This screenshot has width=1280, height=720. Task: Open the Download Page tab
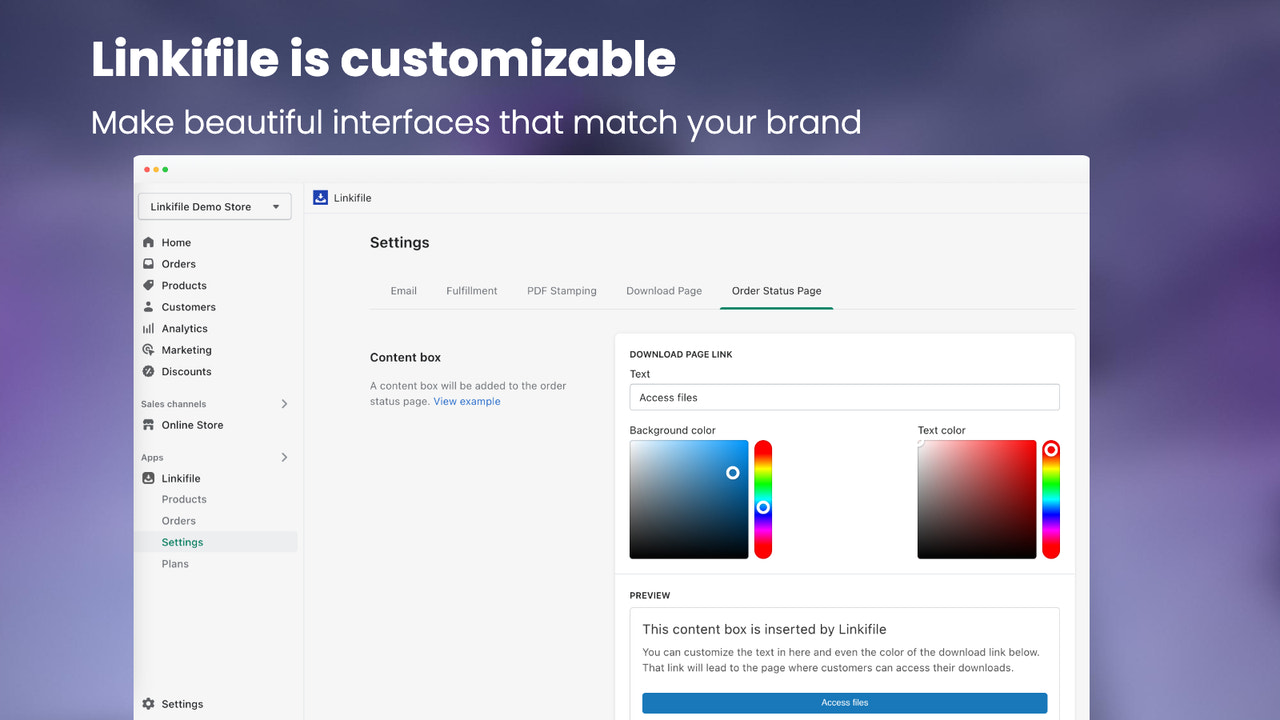click(664, 291)
